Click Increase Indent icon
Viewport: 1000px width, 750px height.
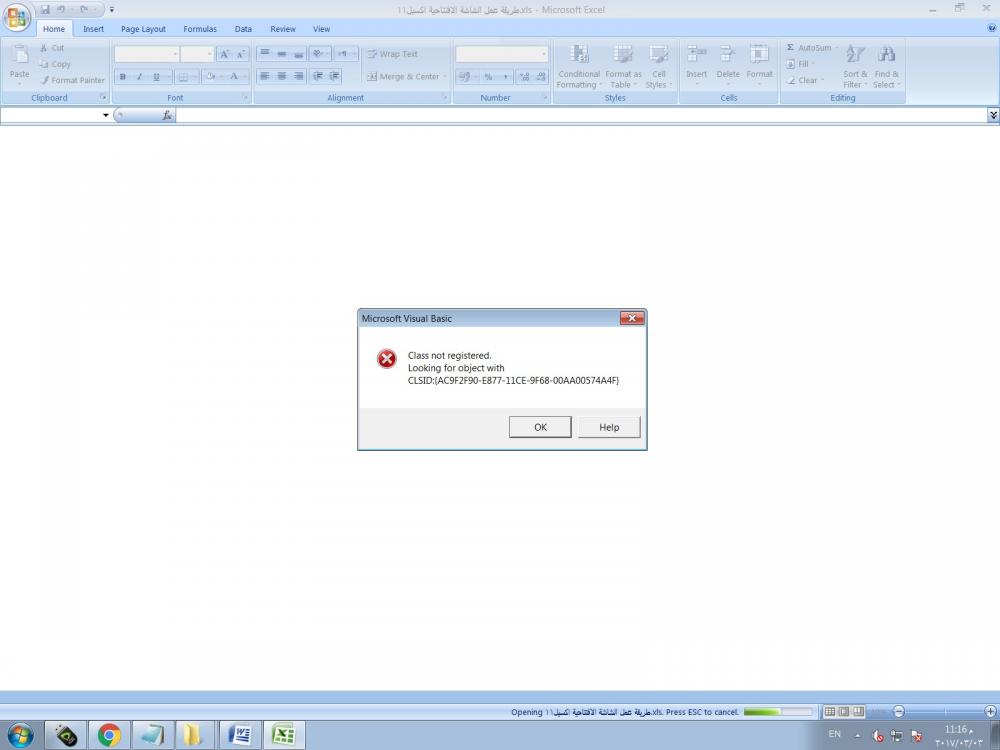click(334, 77)
